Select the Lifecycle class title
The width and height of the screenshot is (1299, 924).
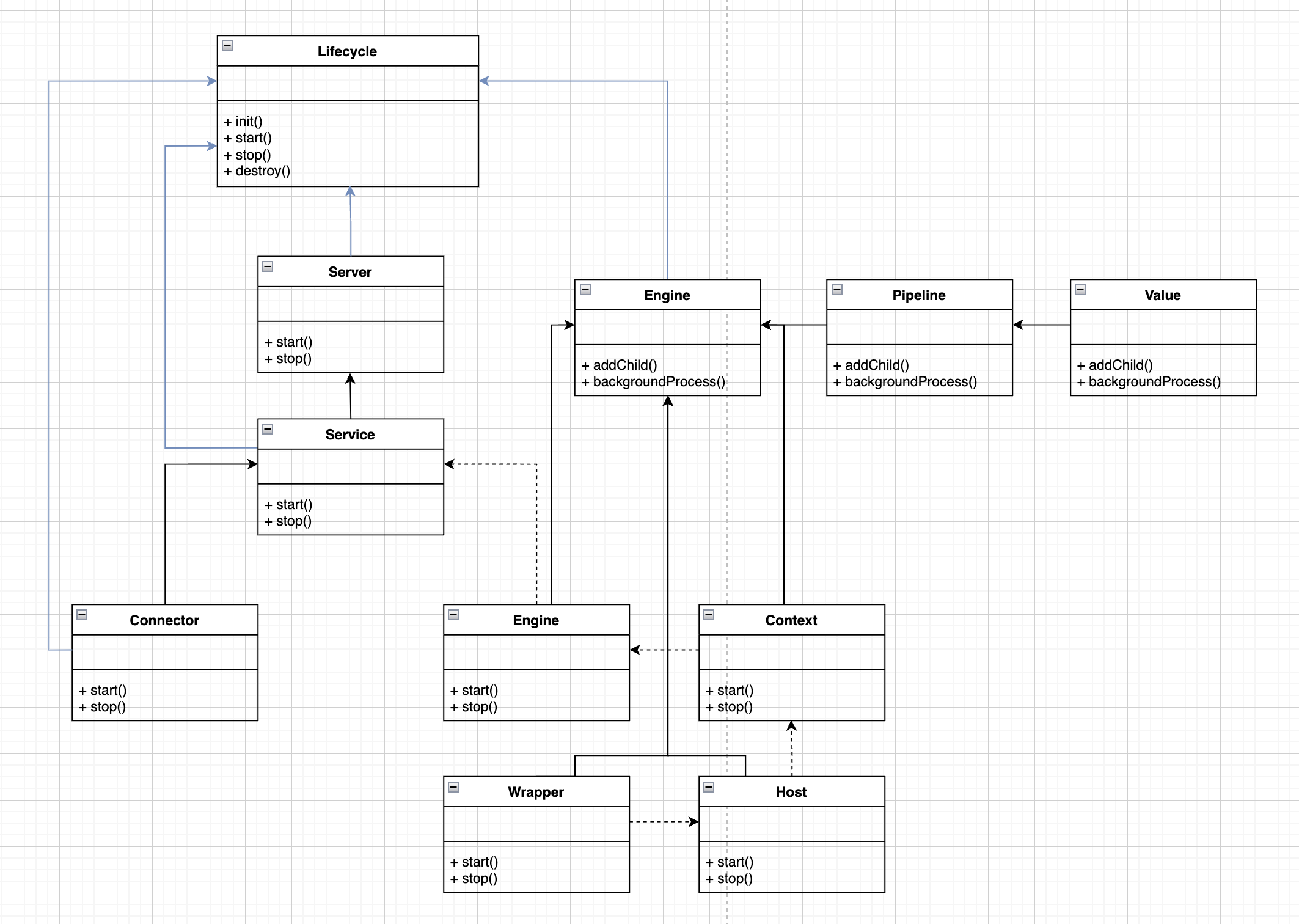click(x=347, y=51)
